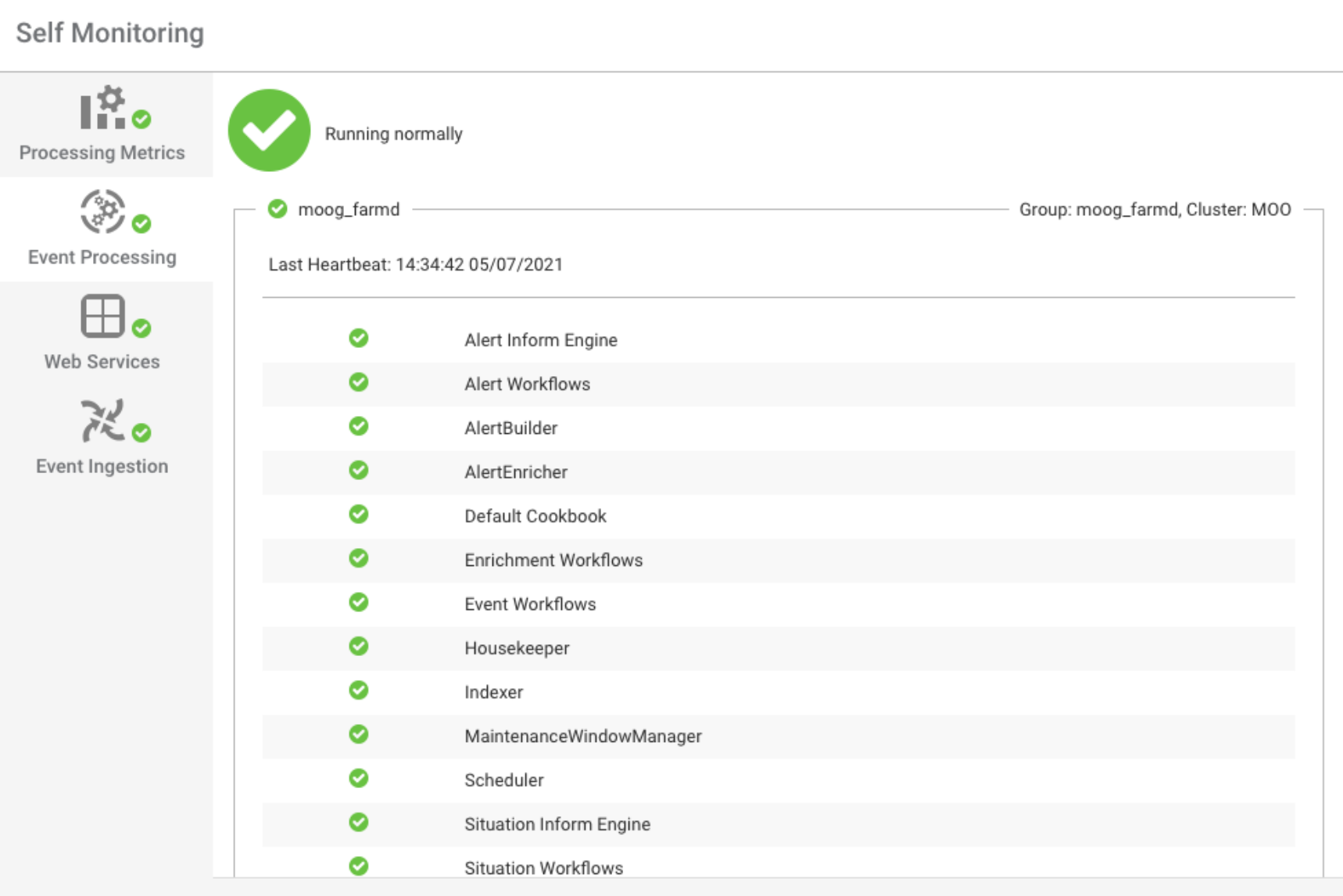Screen dimensions: 1343x896
Task: Switch to the Event Ingestion tab label
Action: coord(102,466)
